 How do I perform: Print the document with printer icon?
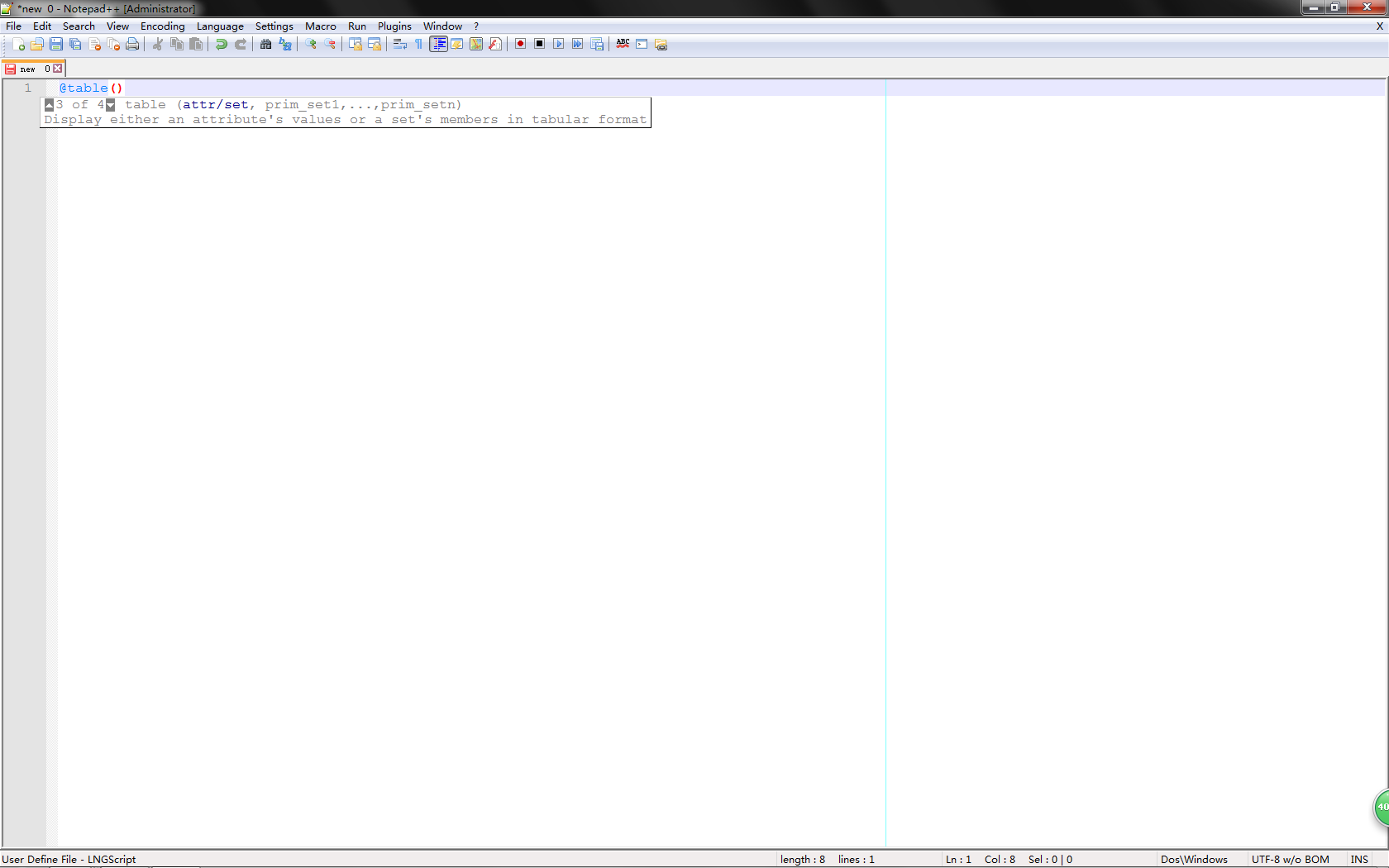(x=132, y=44)
